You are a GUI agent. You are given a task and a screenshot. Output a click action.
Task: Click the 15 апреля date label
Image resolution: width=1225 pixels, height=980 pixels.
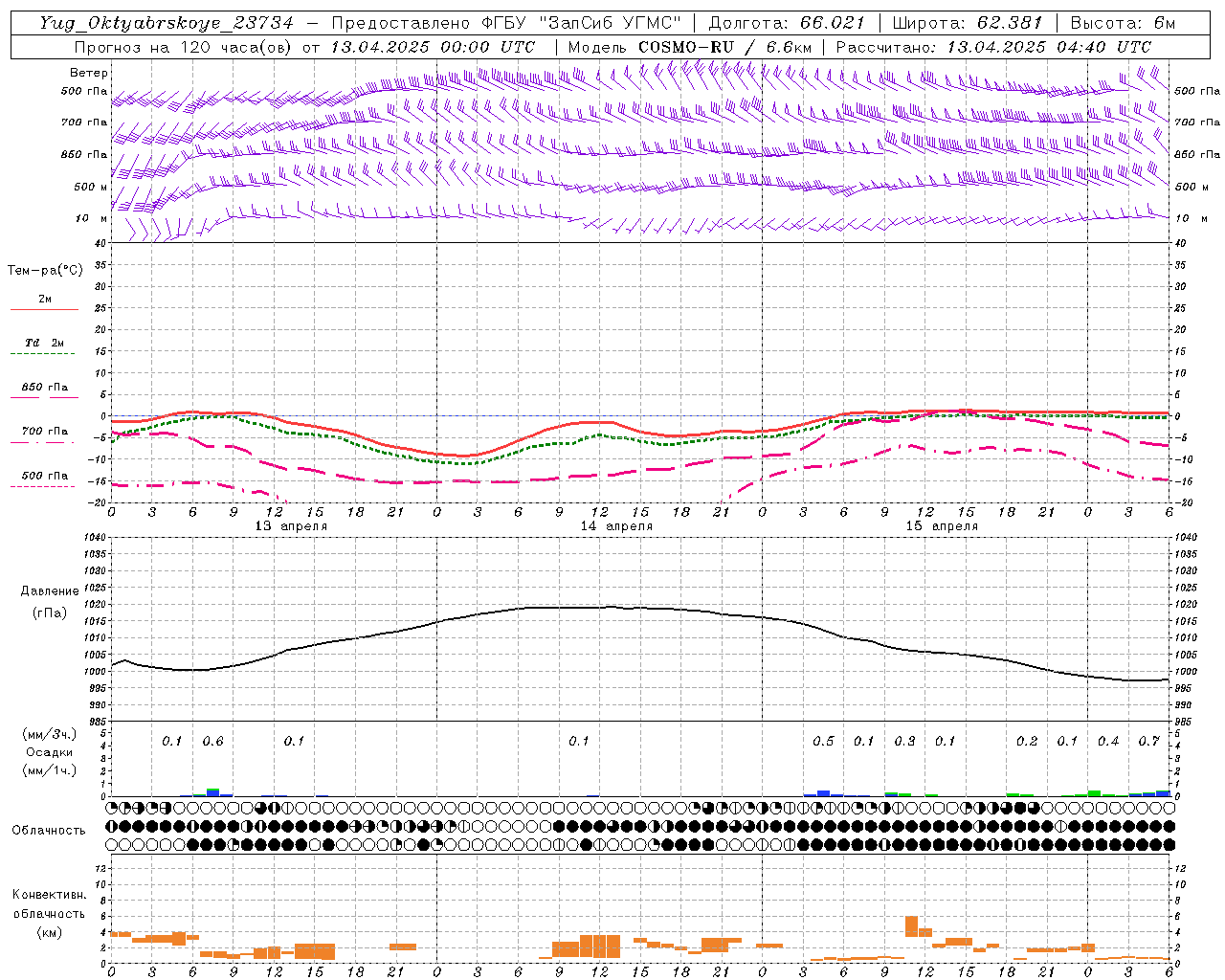pos(942,526)
